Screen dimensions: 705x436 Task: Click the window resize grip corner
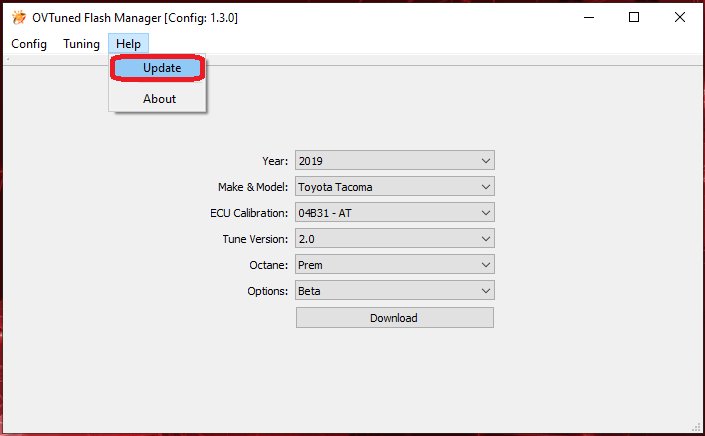click(x=696, y=427)
